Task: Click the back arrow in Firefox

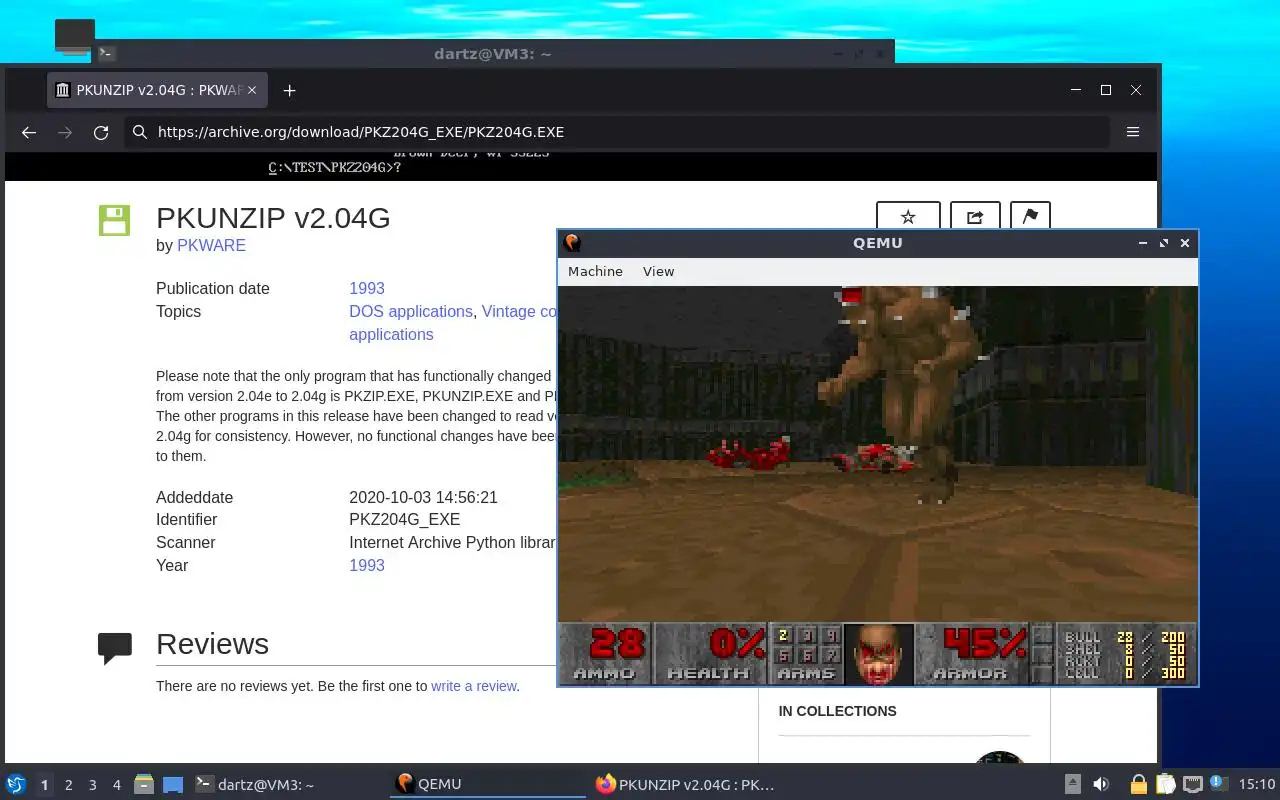Action: click(29, 132)
